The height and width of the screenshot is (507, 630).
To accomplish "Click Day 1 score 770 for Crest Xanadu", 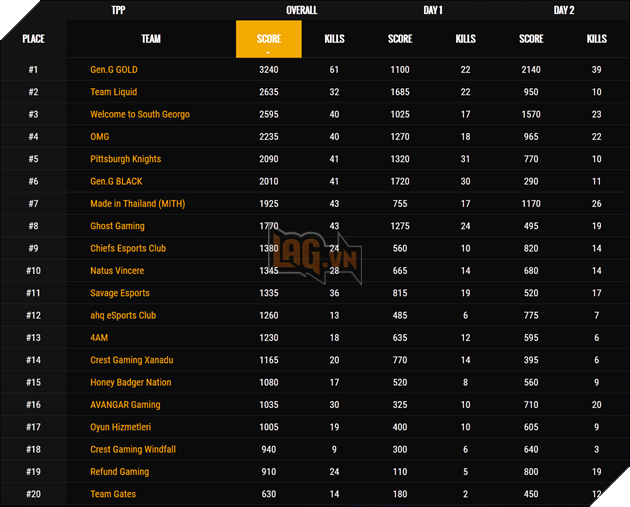I will pos(400,360).
